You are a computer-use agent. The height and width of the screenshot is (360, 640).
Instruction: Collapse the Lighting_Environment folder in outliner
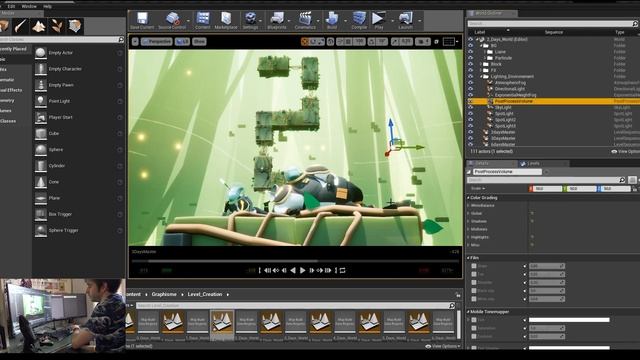(x=481, y=76)
